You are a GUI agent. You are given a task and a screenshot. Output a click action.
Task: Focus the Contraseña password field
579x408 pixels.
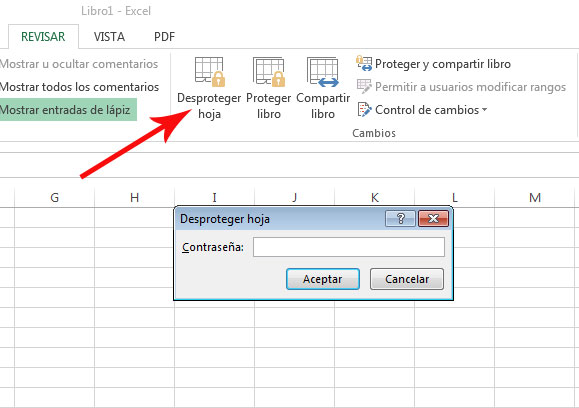[349, 247]
